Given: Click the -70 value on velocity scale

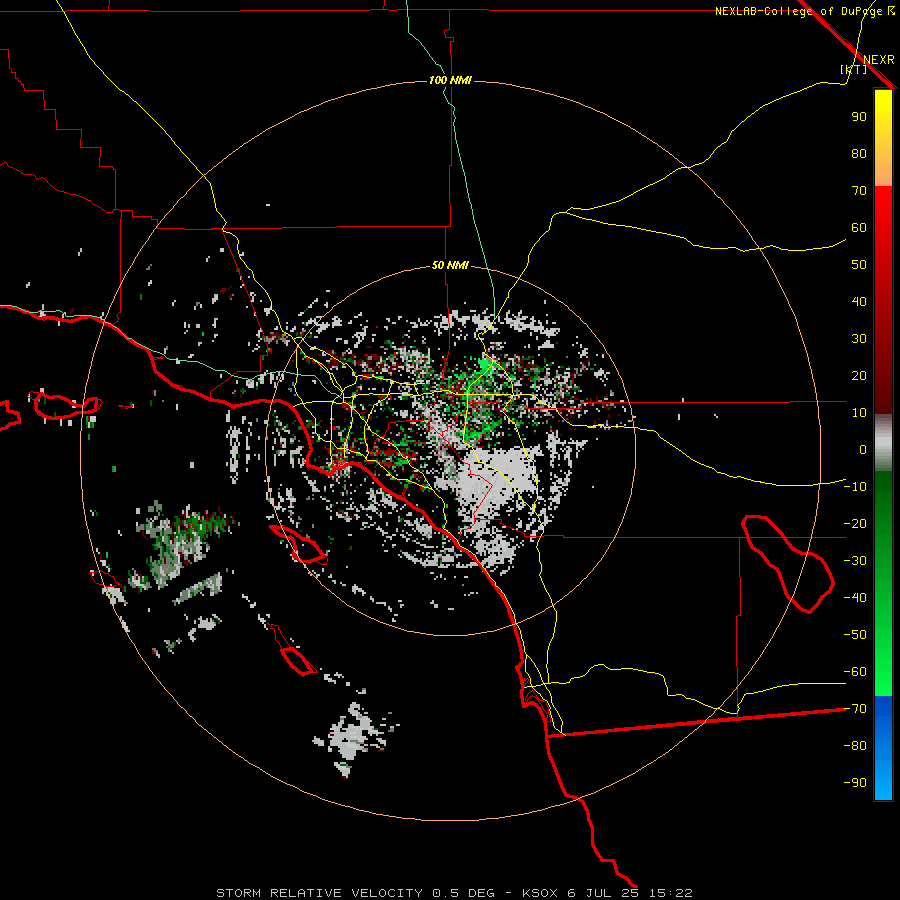Looking at the screenshot, I should point(855,709).
